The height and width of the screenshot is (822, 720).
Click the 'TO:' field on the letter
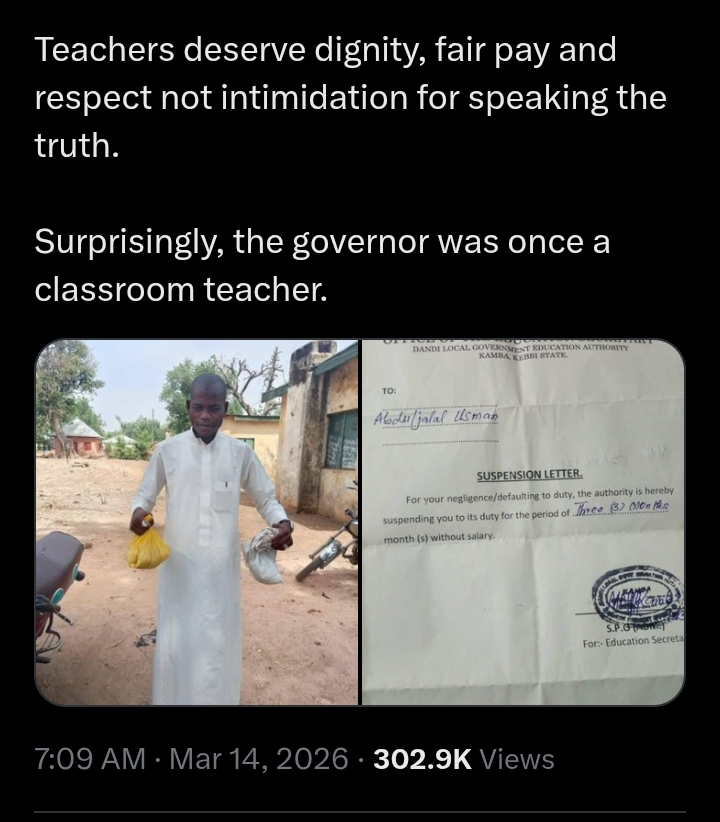click(x=389, y=391)
